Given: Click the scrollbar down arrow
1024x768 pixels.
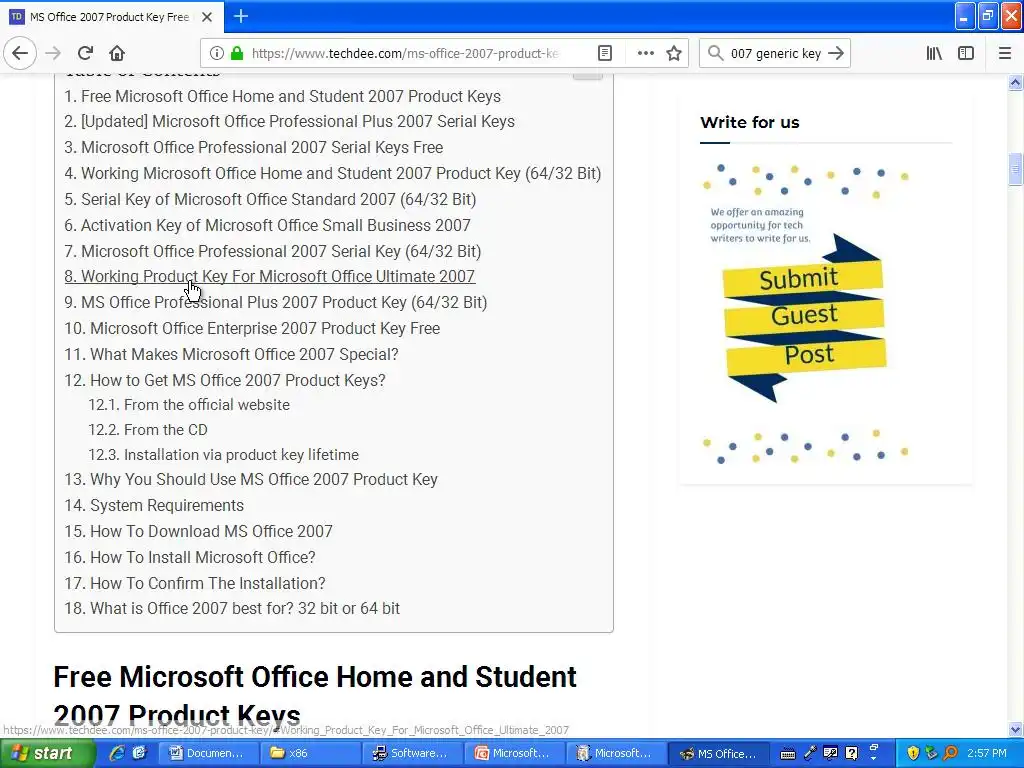Looking at the screenshot, I should coord(1015,729).
